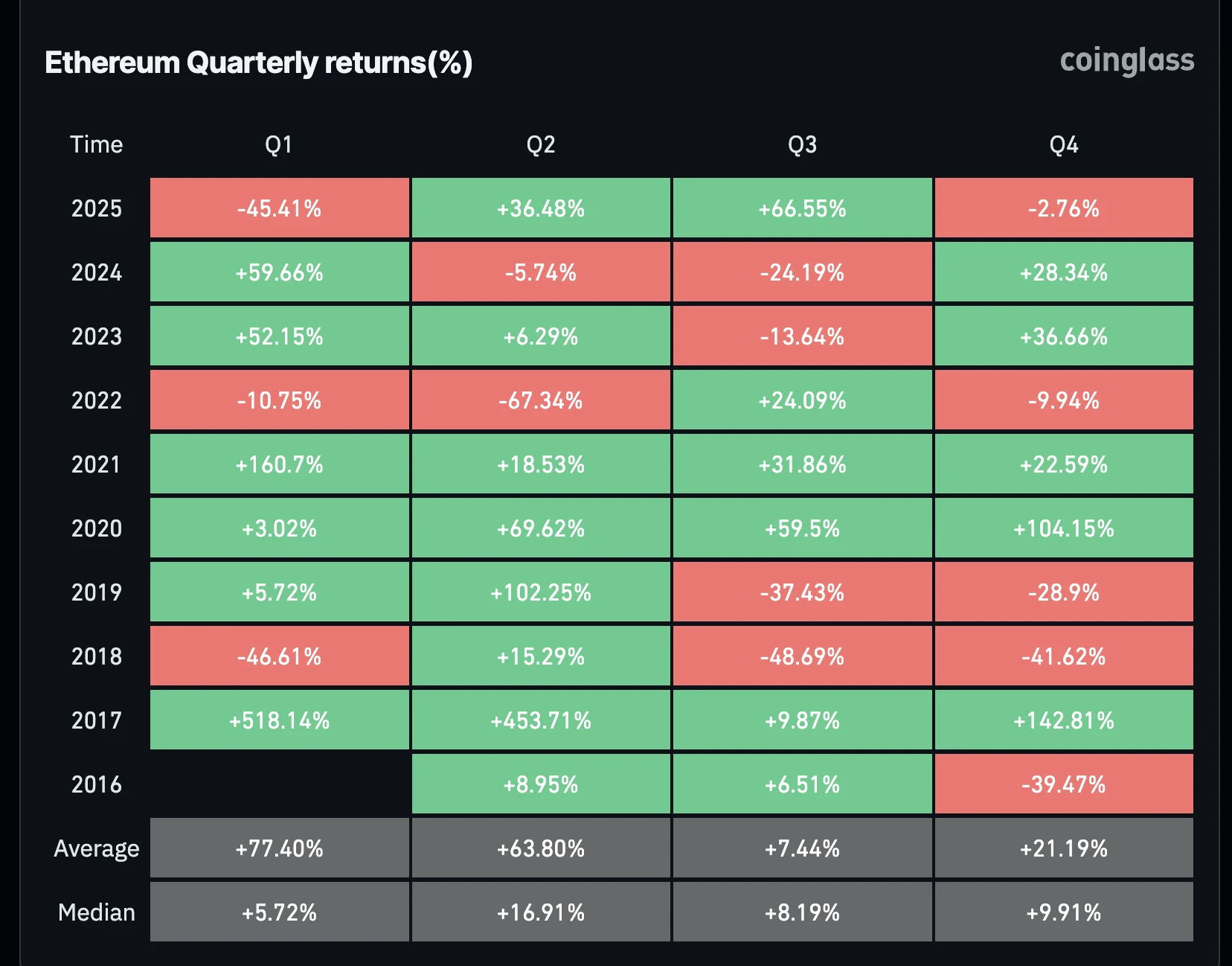Select the 2025 Q1 cell showing -45.41%
The width and height of the screenshot is (1232, 966).
point(280,208)
